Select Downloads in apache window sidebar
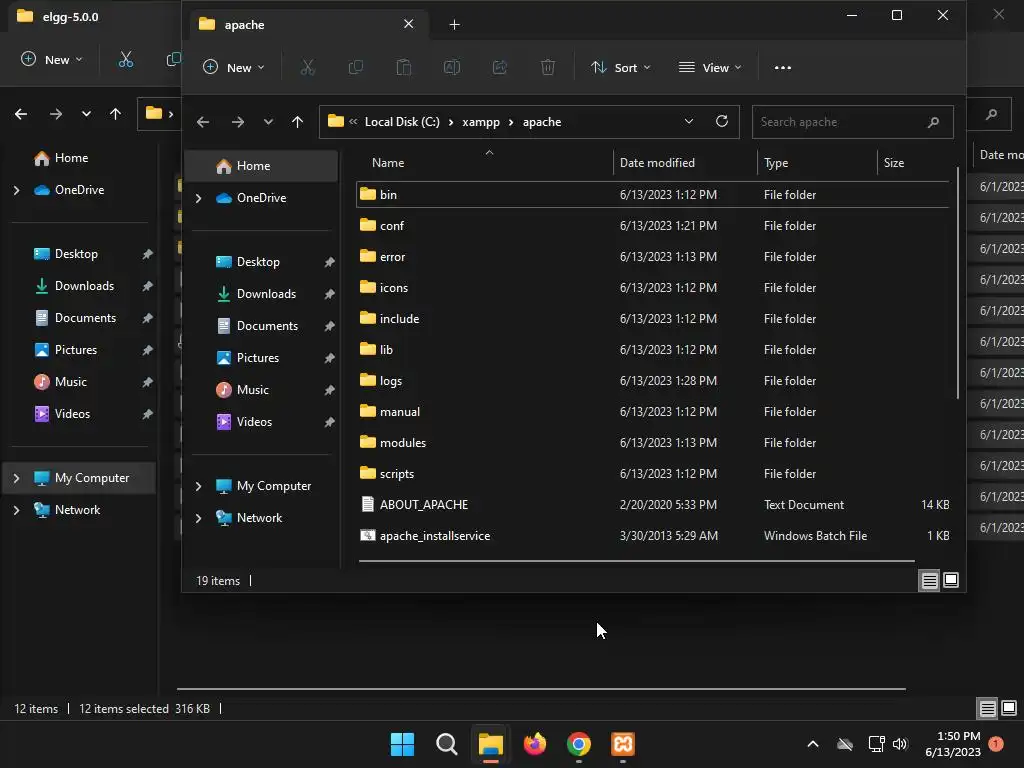1024x768 pixels. tap(261, 294)
